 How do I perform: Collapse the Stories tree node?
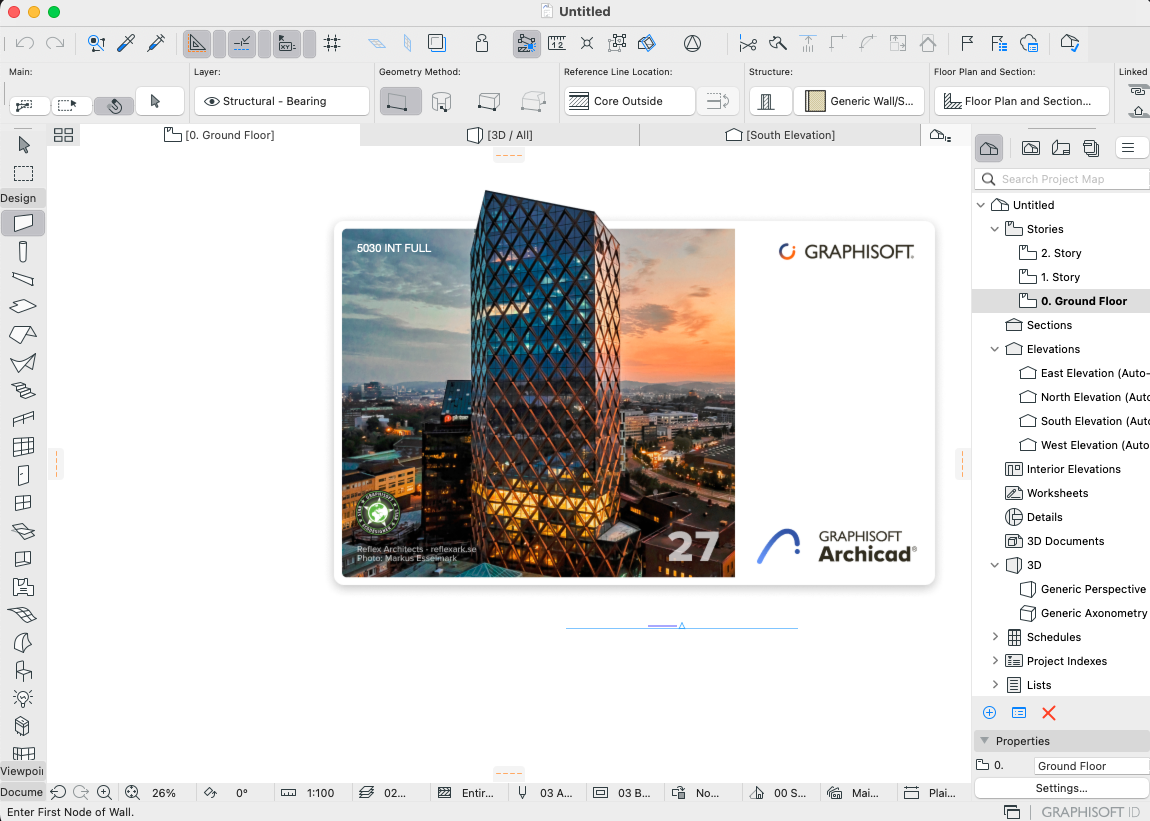[995, 229]
